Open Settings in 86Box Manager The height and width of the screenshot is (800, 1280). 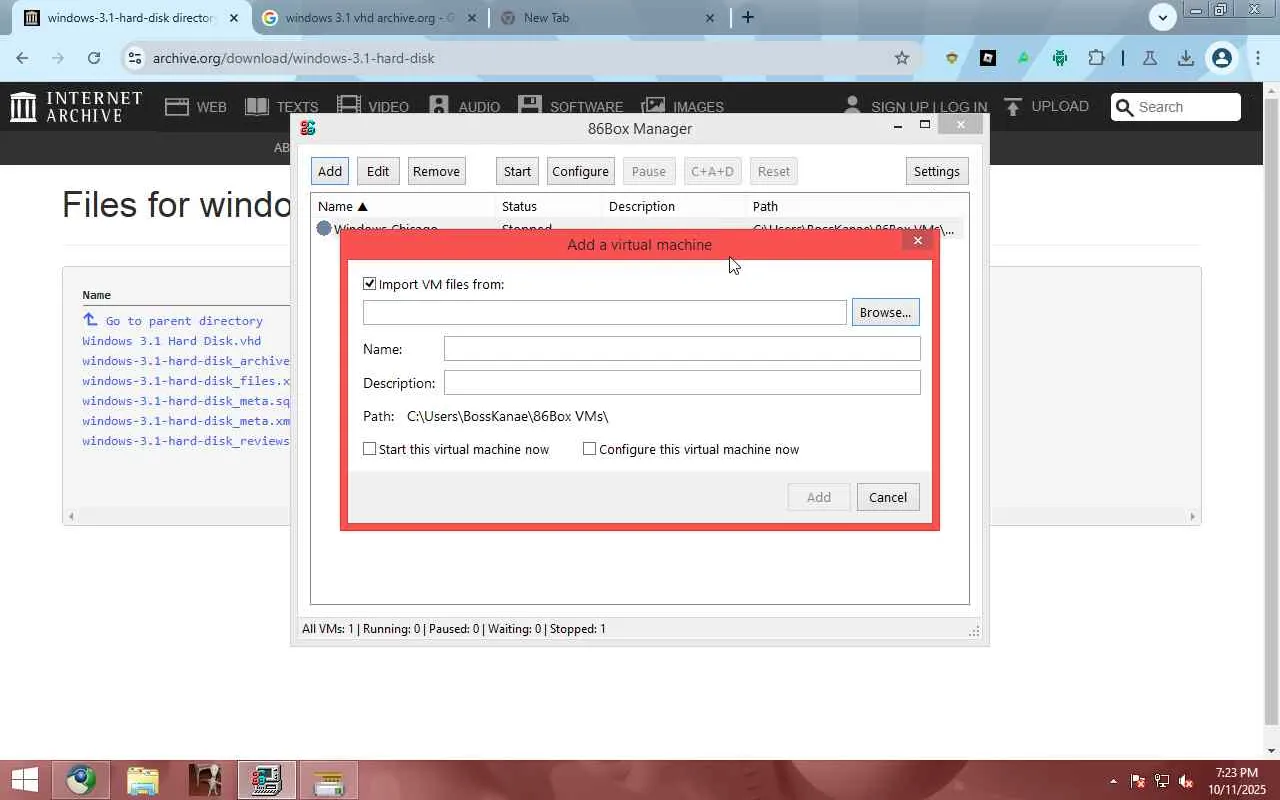[937, 171]
